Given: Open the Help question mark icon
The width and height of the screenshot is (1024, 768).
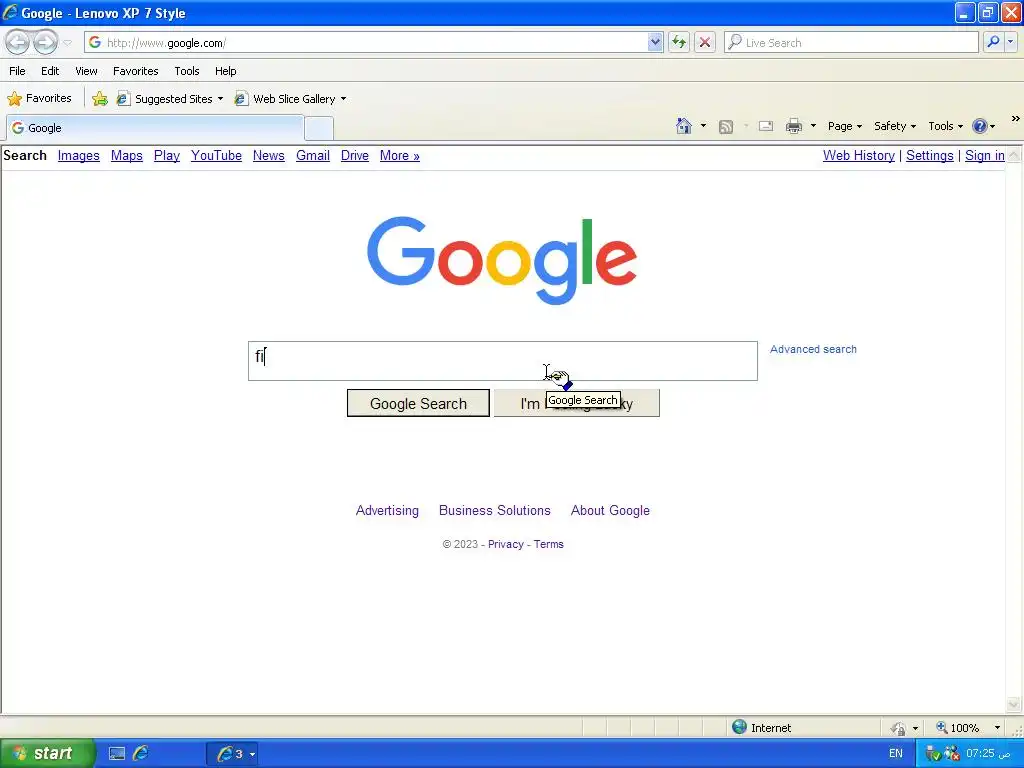Looking at the screenshot, I should pyautogui.click(x=980, y=126).
